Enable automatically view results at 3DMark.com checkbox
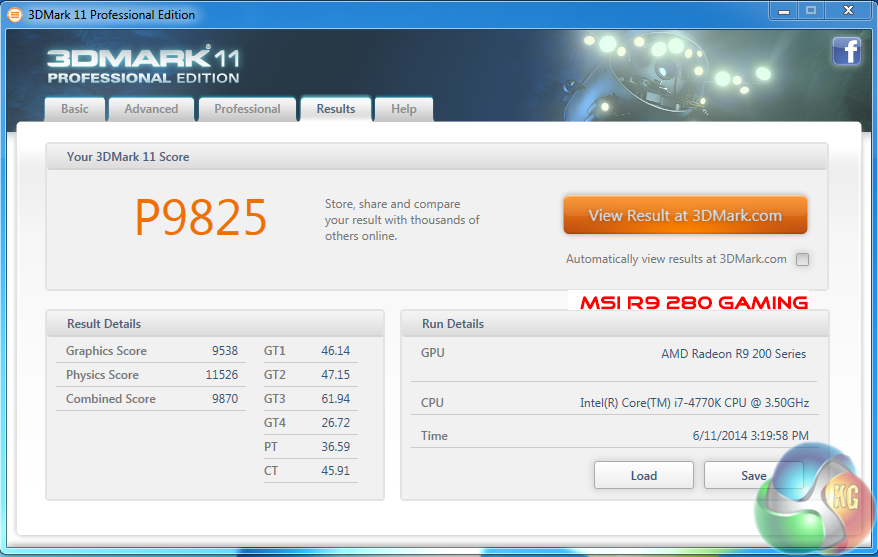This screenshot has width=878, height=557. tap(802, 259)
